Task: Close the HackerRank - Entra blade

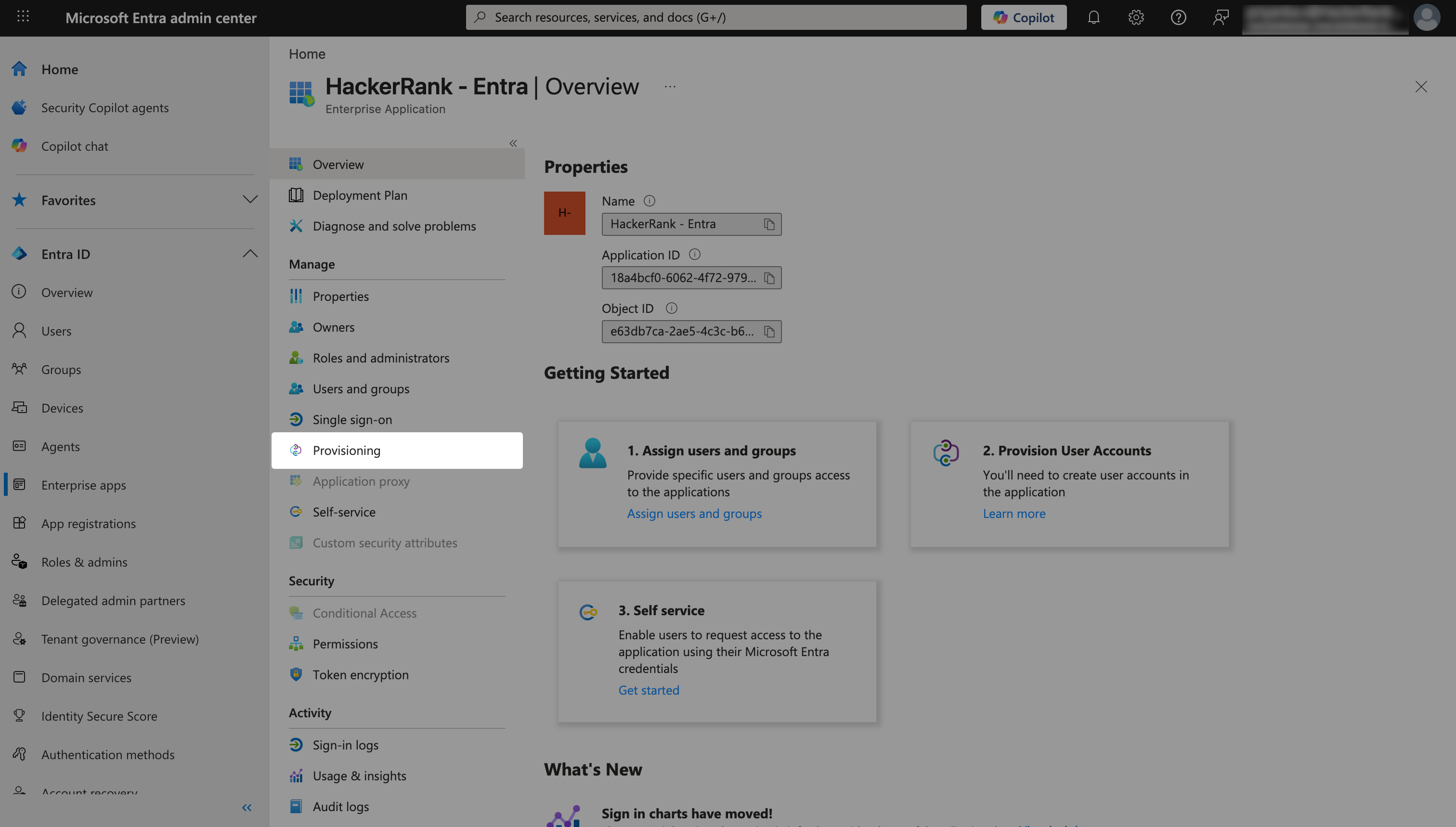Action: 1421,87
